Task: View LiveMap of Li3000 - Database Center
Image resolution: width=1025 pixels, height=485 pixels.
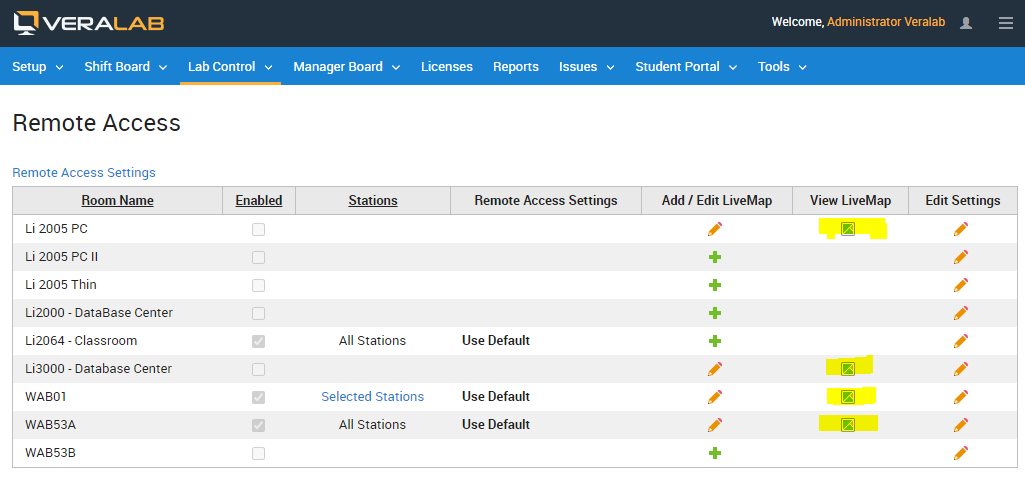Action: [848, 369]
